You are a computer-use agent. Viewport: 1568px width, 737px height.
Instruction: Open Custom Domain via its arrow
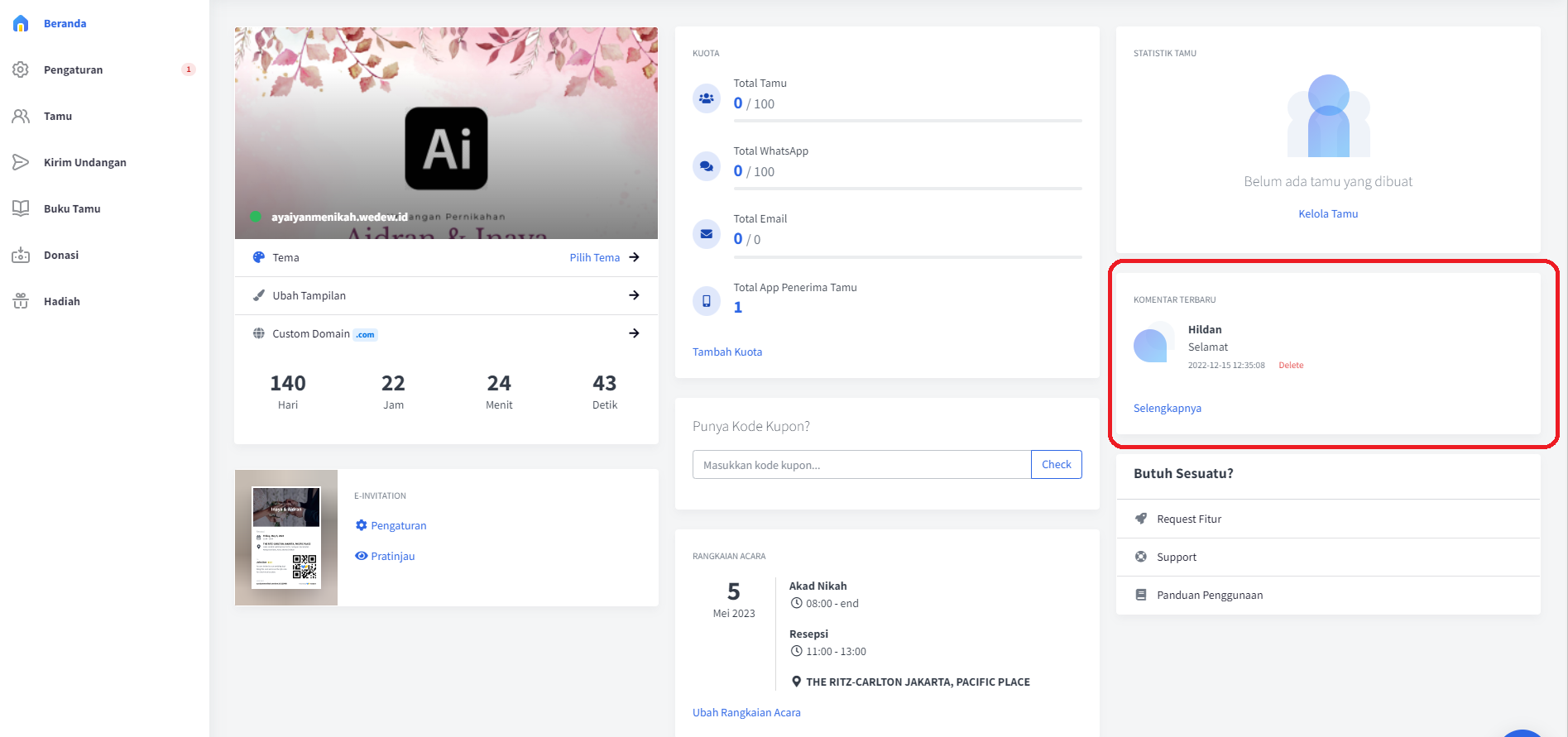coord(634,333)
